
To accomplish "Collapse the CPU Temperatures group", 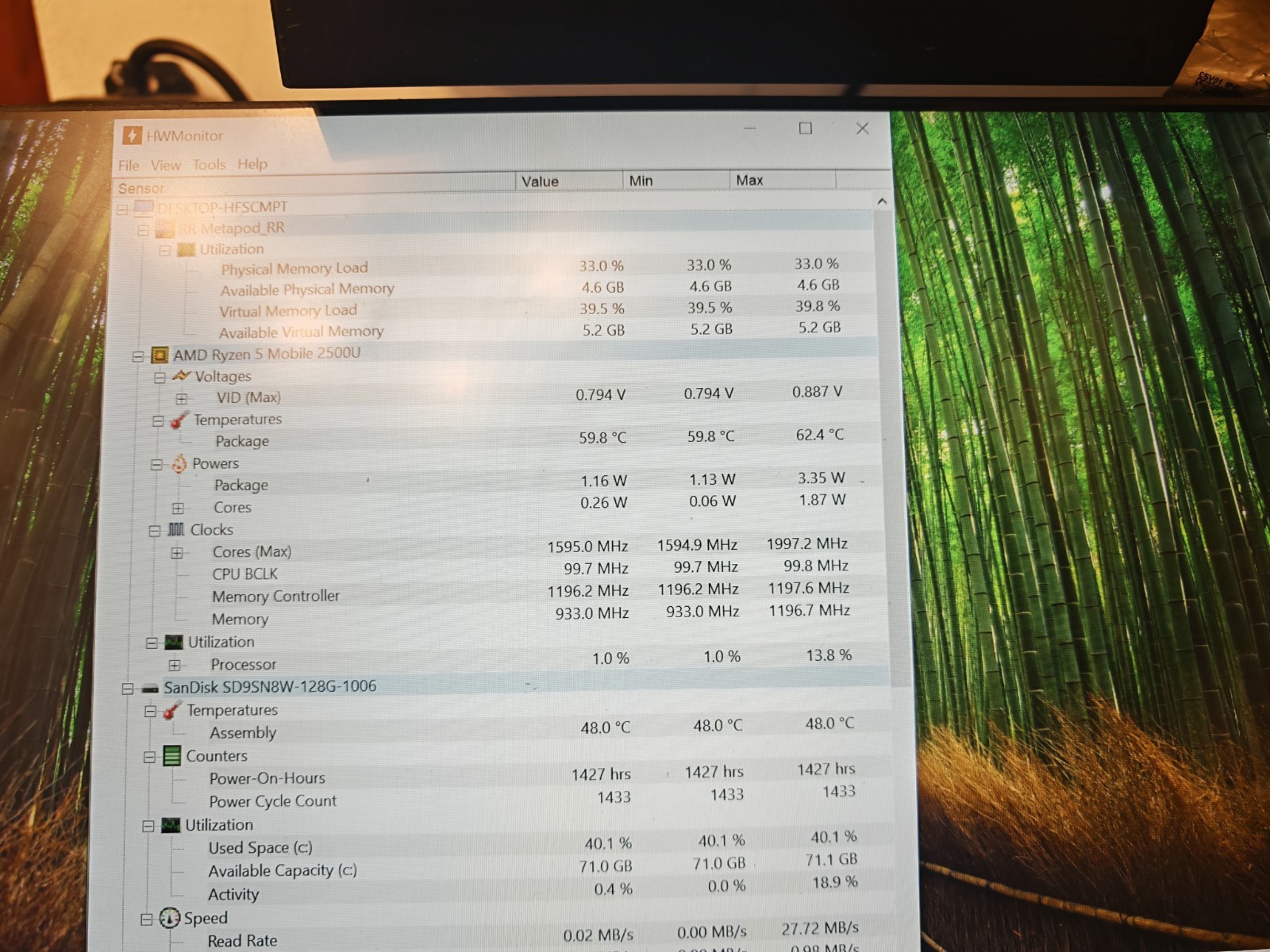I will tap(158, 421).
